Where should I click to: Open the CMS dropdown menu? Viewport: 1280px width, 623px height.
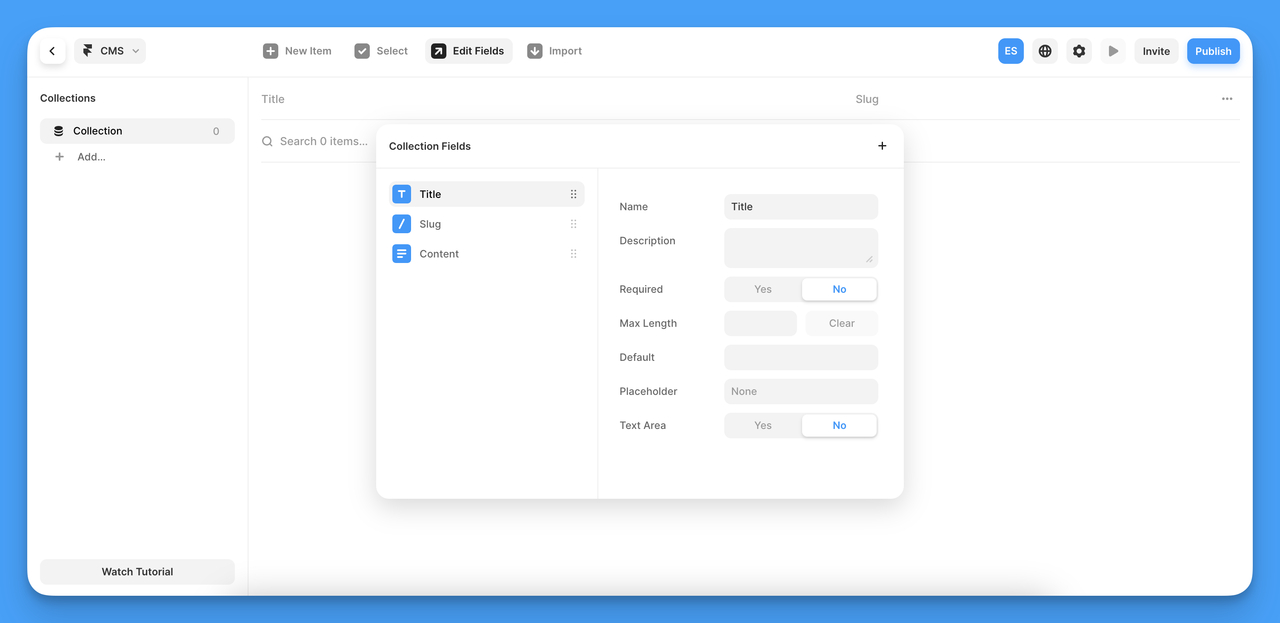click(x=110, y=51)
